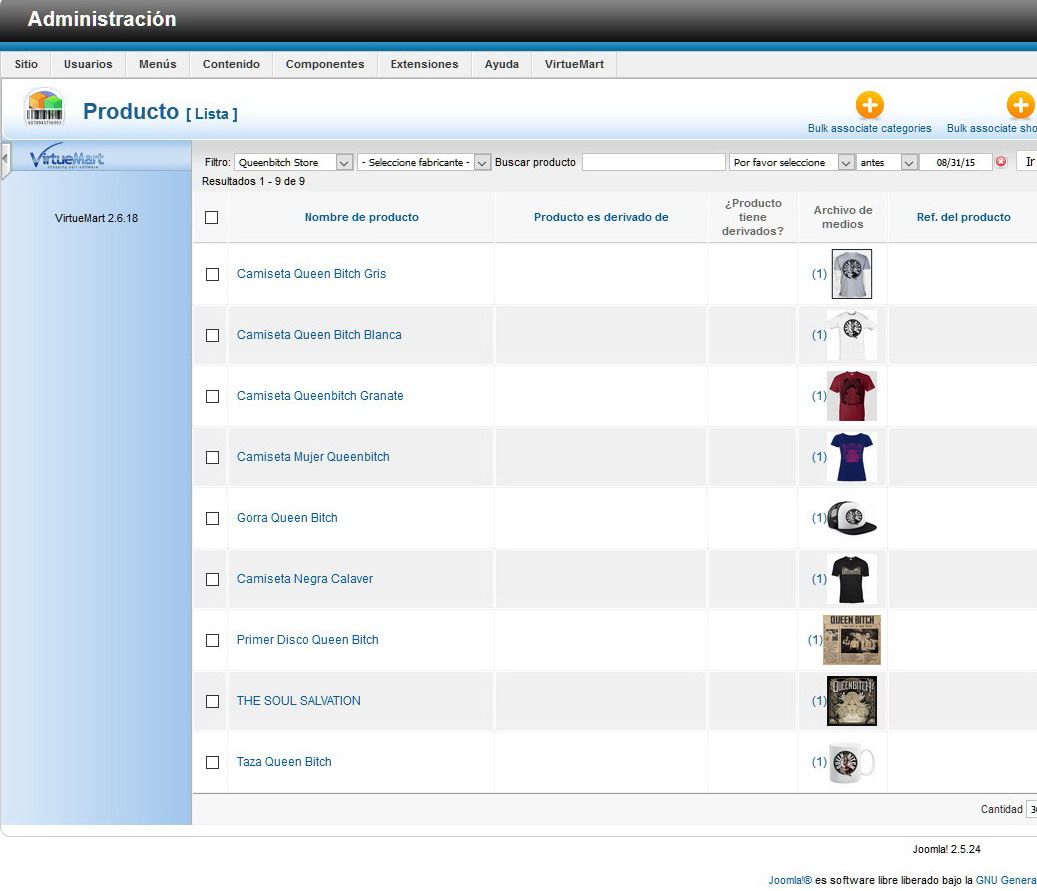Clear the date with the red X icon
The image size is (1037, 891).
(1001, 161)
